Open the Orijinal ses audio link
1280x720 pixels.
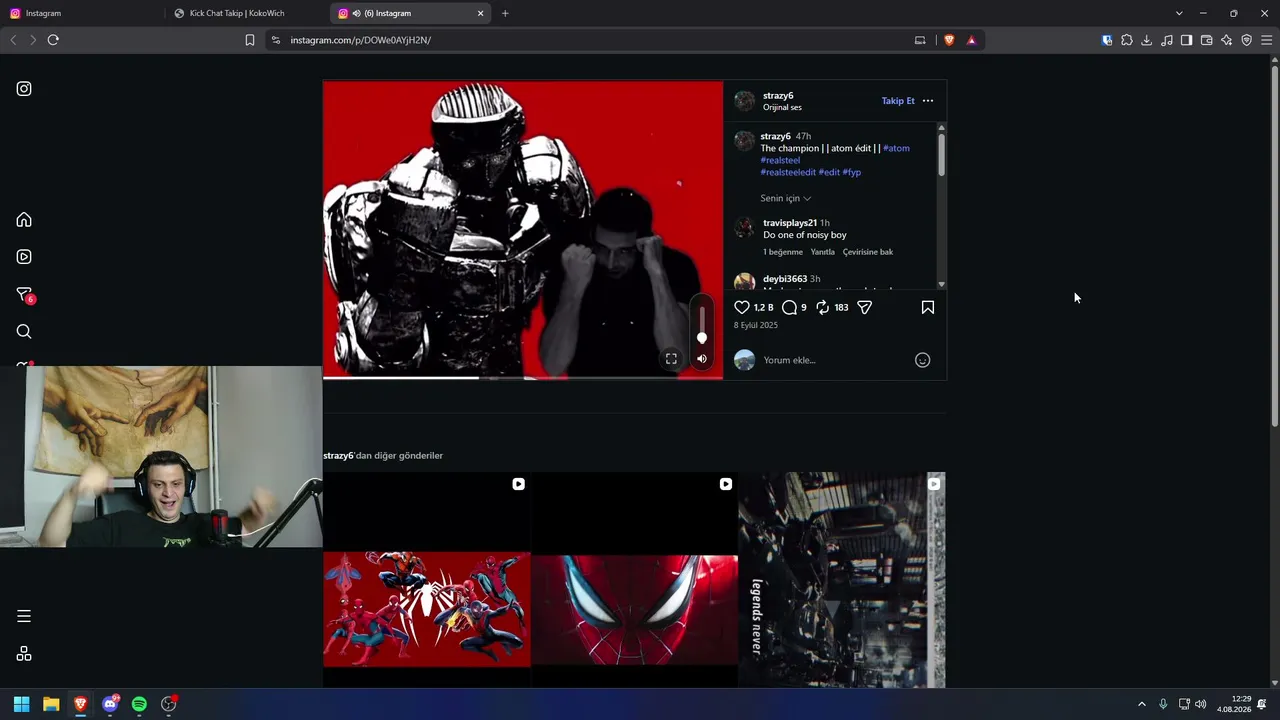tap(782, 108)
